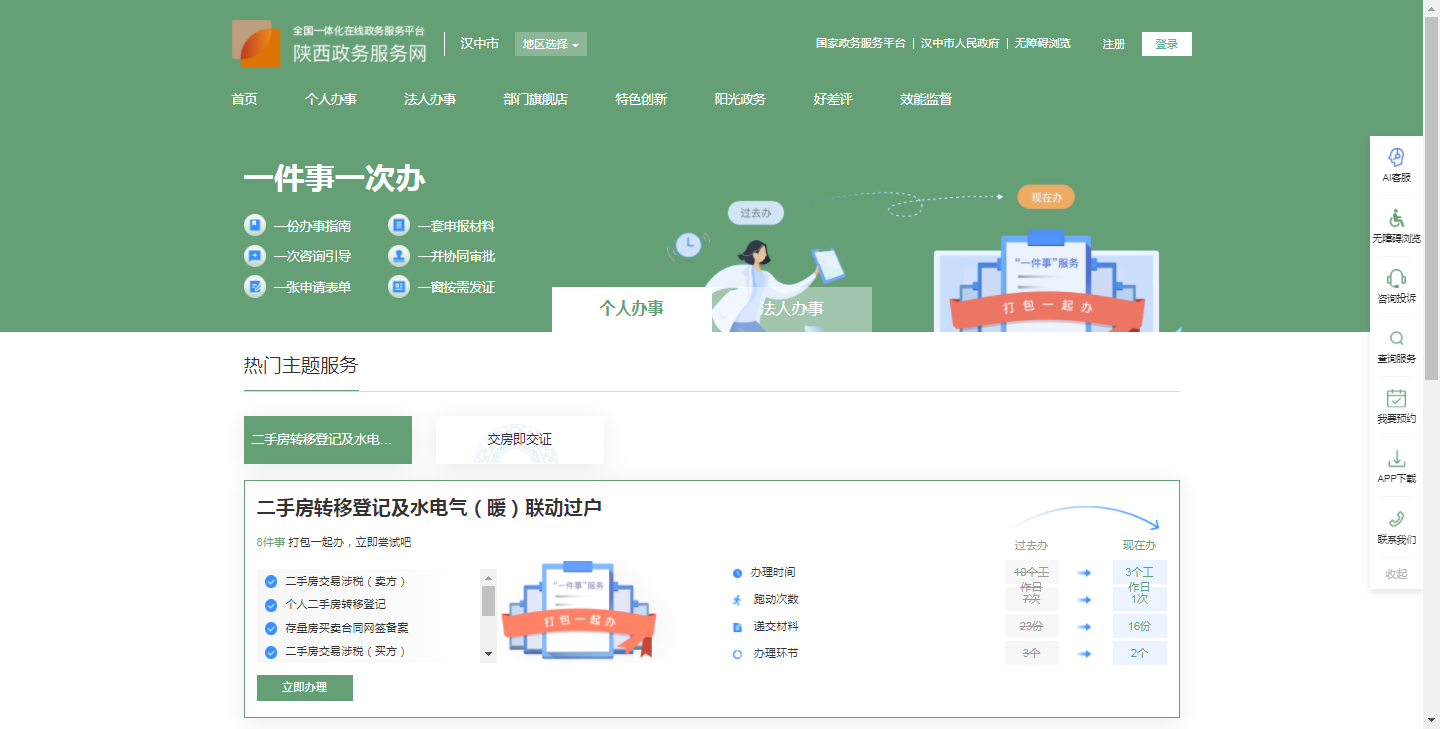1440x729 pixels.
Task: Open 我要预约 calendar icon
Action: click(1396, 399)
